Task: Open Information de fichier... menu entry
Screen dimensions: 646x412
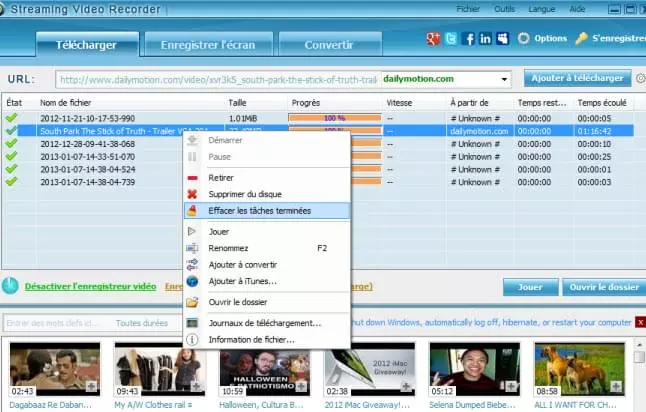Action: point(267,340)
